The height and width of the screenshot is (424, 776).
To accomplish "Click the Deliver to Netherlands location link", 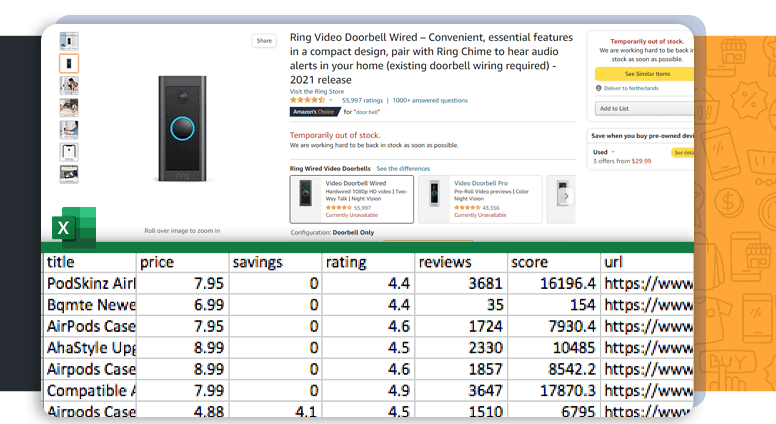I will click(x=631, y=88).
